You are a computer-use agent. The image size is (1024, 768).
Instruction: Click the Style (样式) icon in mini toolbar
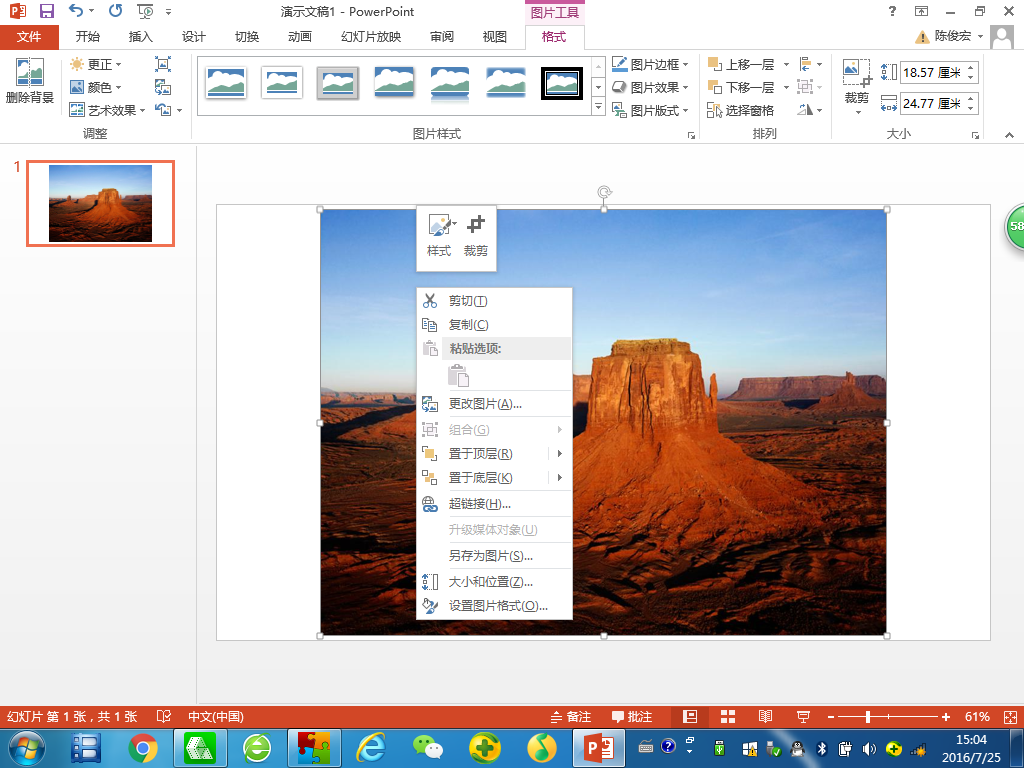coord(440,226)
